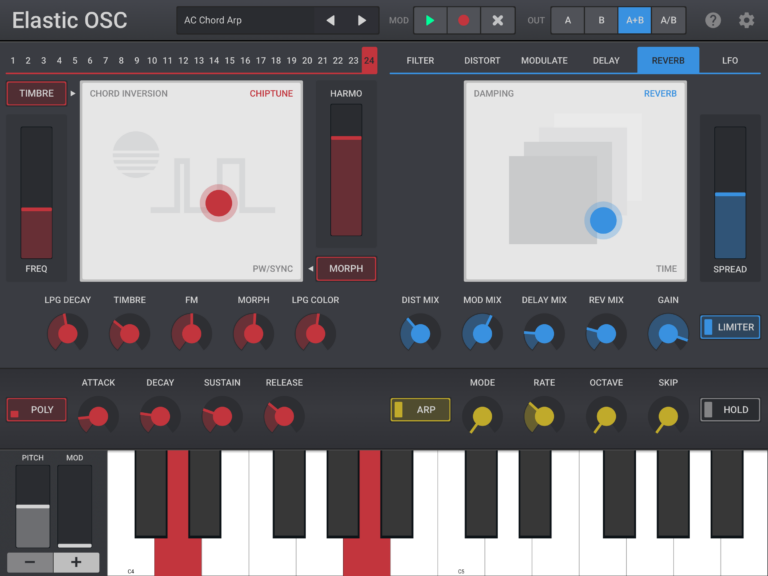Click the LPG DECAY knob
Screen dimensions: 768x576
coord(68,333)
